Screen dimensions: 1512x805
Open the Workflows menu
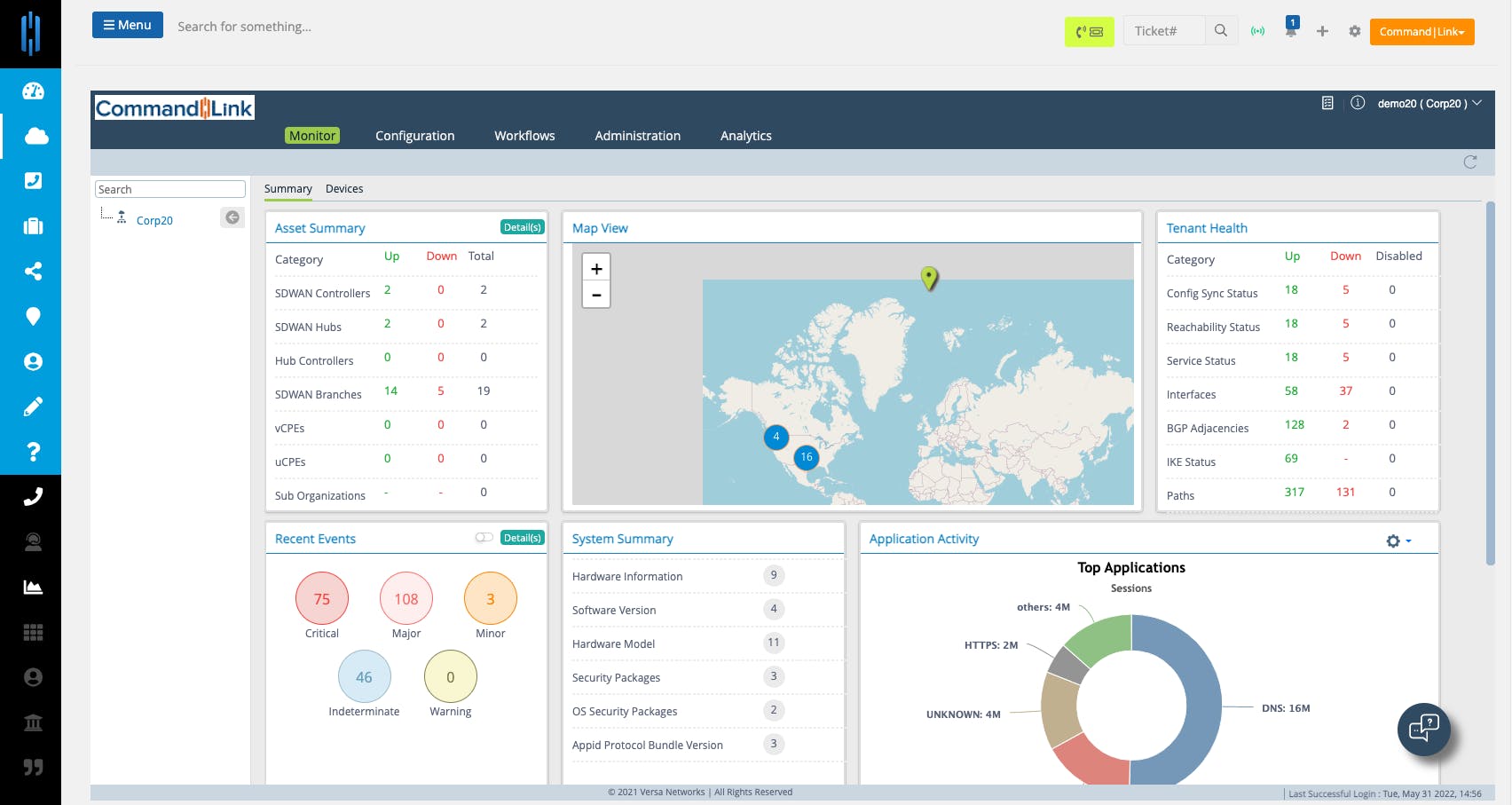524,136
